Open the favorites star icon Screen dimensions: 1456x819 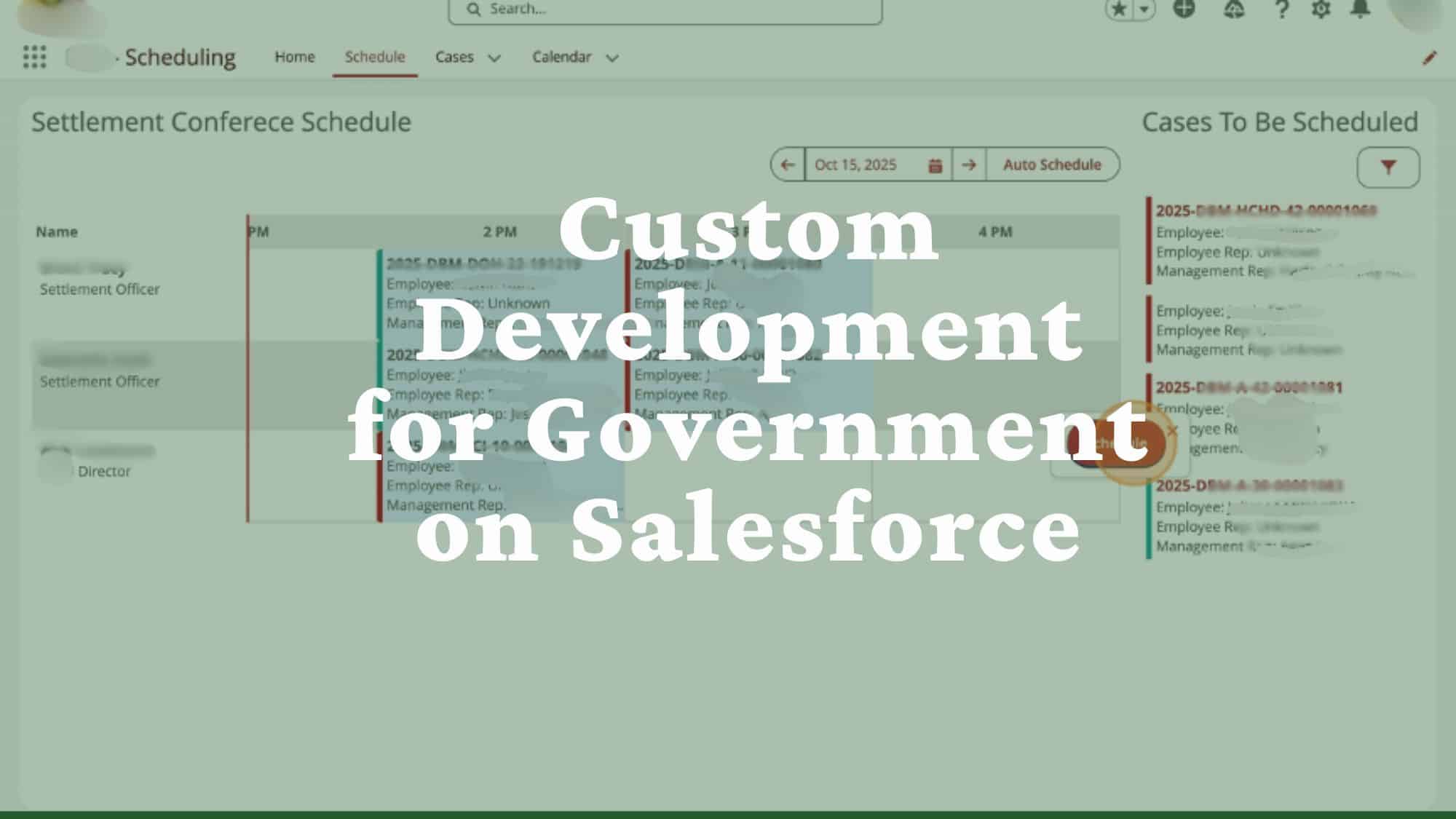[x=1119, y=9]
